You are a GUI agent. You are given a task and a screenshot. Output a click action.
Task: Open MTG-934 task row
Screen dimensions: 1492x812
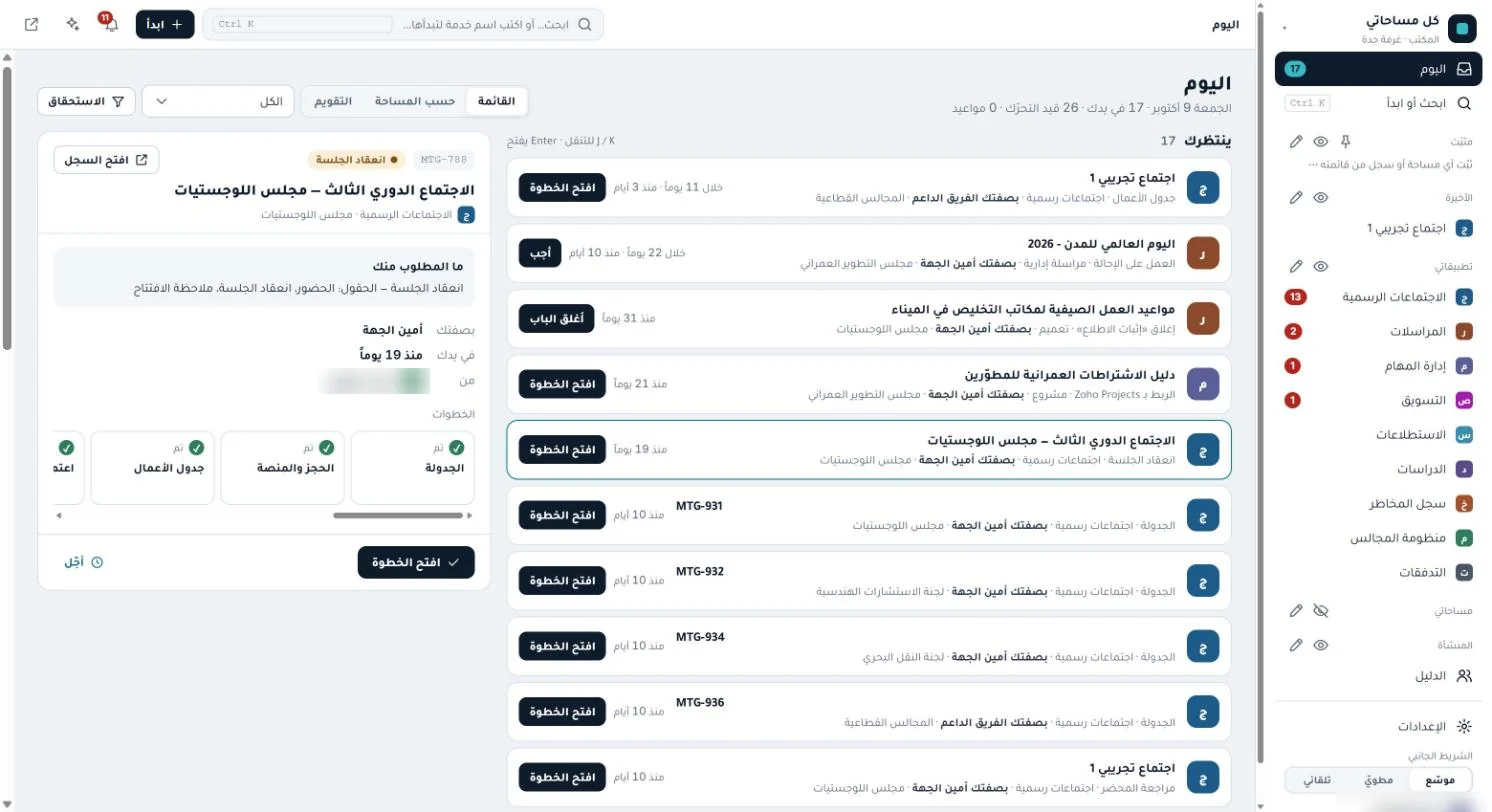tap(869, 646)
